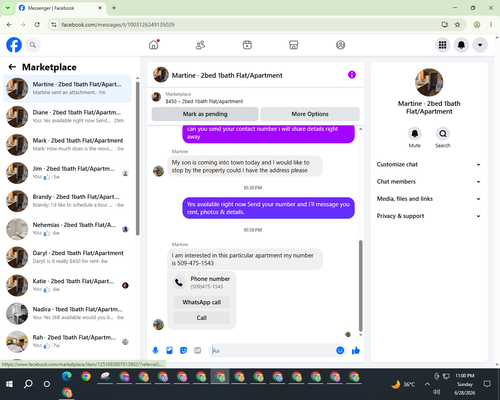Open the taskbar clock and date

465,384
